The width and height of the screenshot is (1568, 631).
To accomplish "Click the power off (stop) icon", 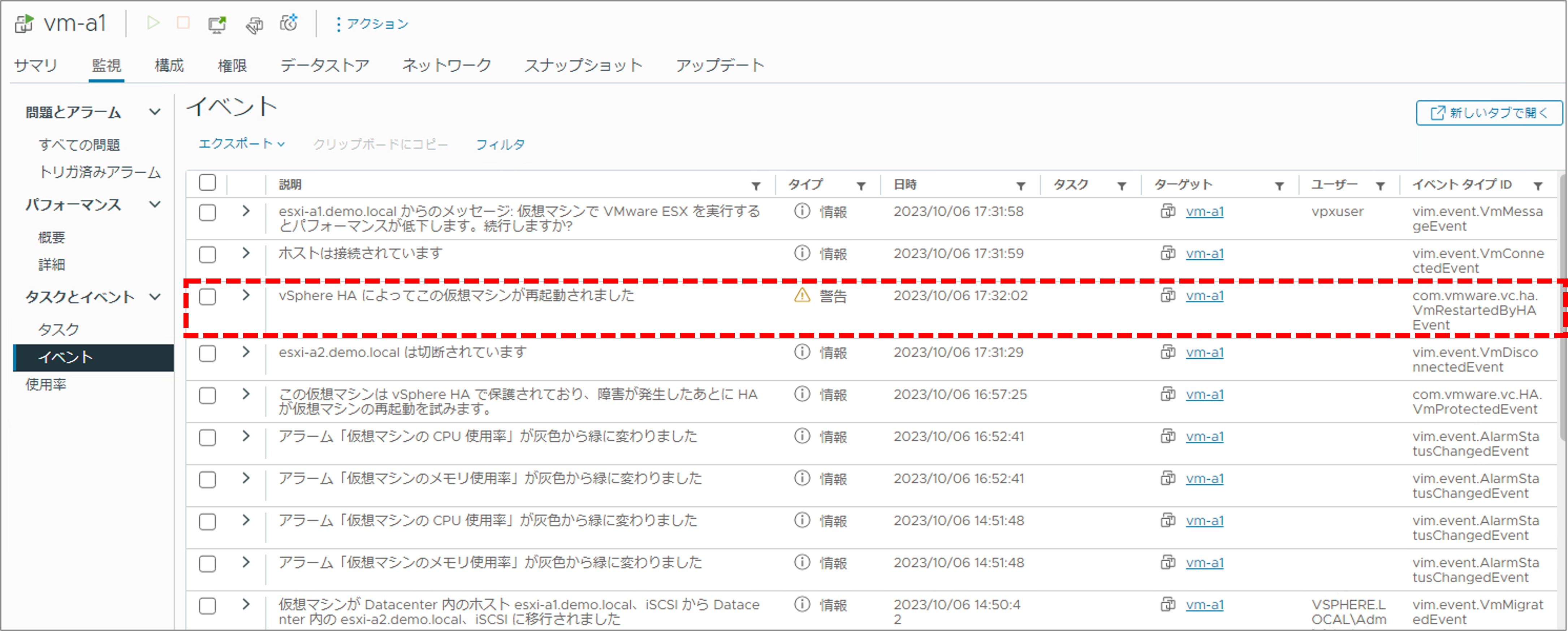I will point(183,23).
